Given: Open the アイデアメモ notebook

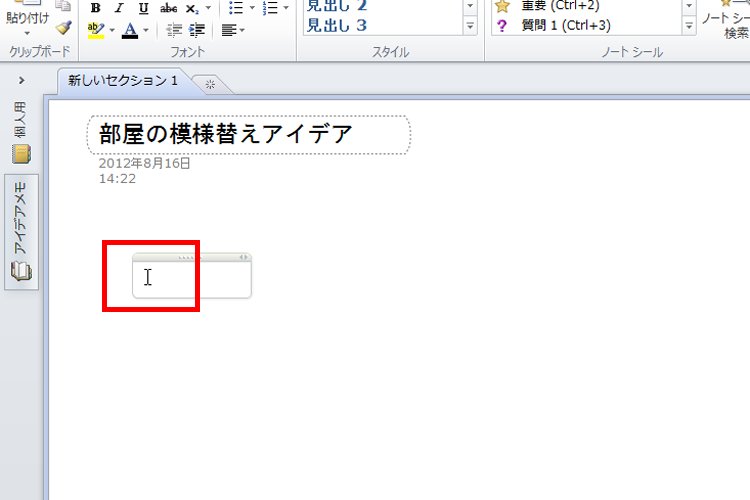Looking at the screenshot, I should click(x=21, y=232).
